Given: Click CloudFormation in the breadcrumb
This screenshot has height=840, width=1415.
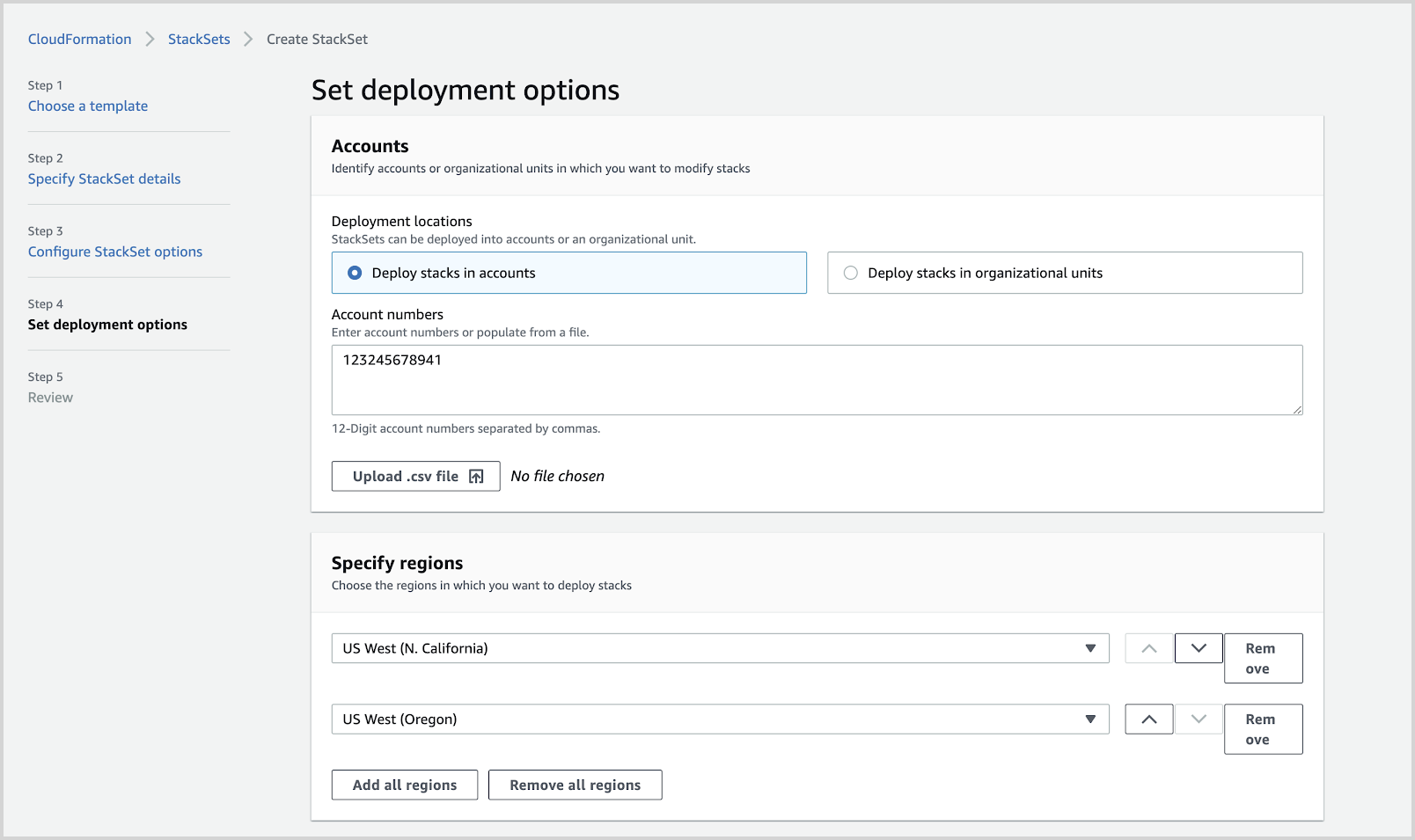Looking at the screenshot, I should coord(79,40).
